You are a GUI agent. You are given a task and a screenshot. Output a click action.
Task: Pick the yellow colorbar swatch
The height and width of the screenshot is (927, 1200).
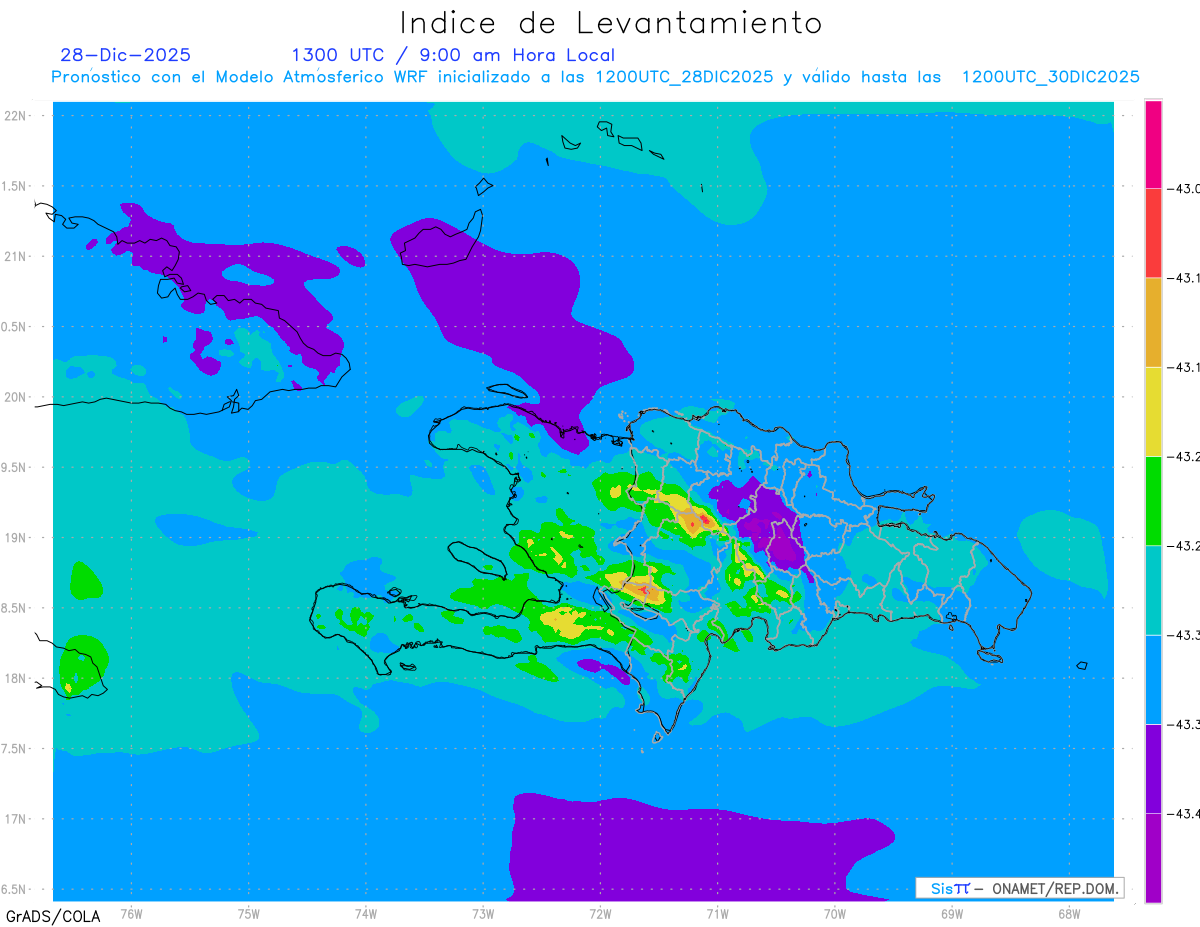click(1153, 411)
